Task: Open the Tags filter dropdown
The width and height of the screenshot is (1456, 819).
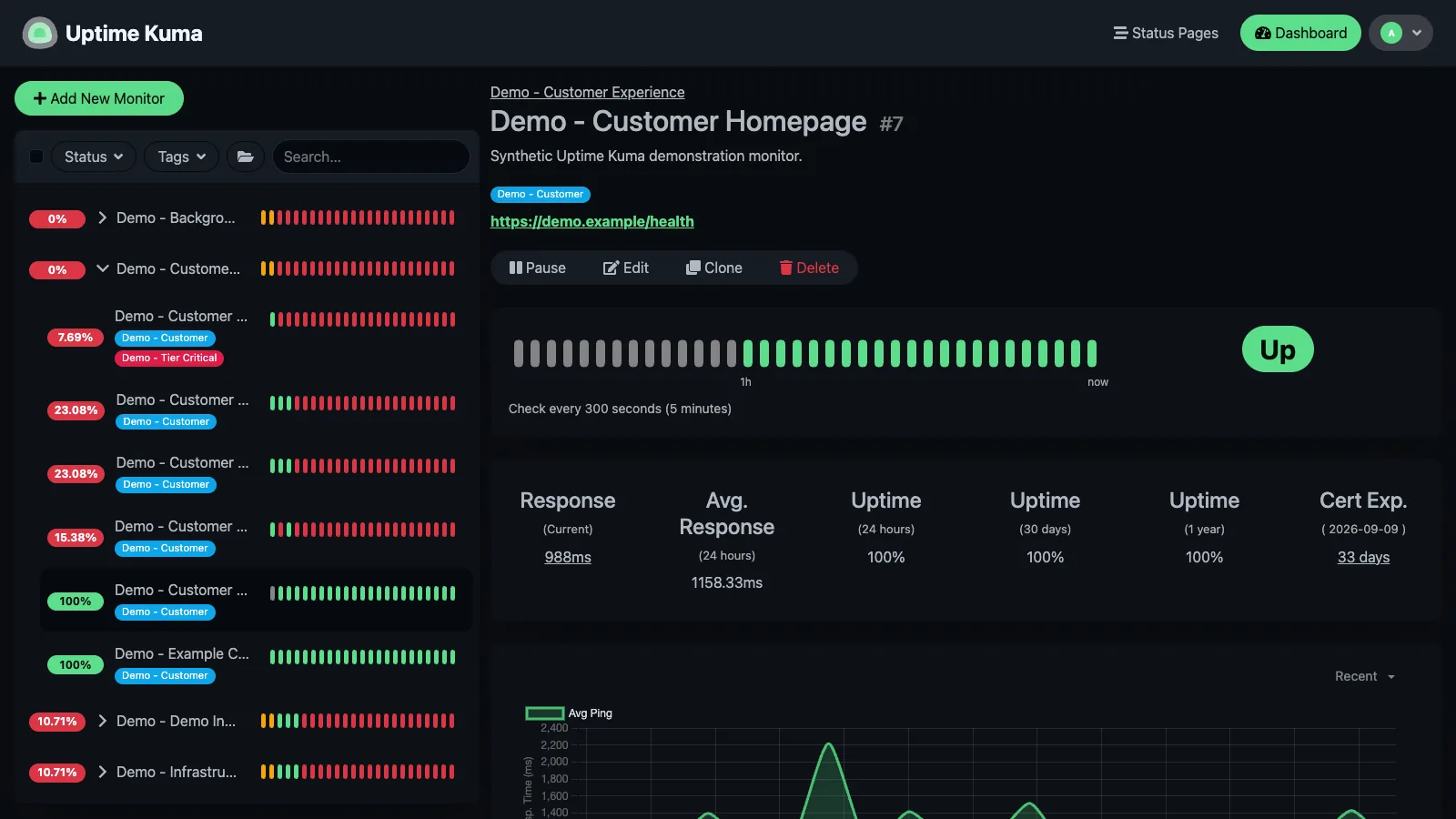Action: point(182,157)
